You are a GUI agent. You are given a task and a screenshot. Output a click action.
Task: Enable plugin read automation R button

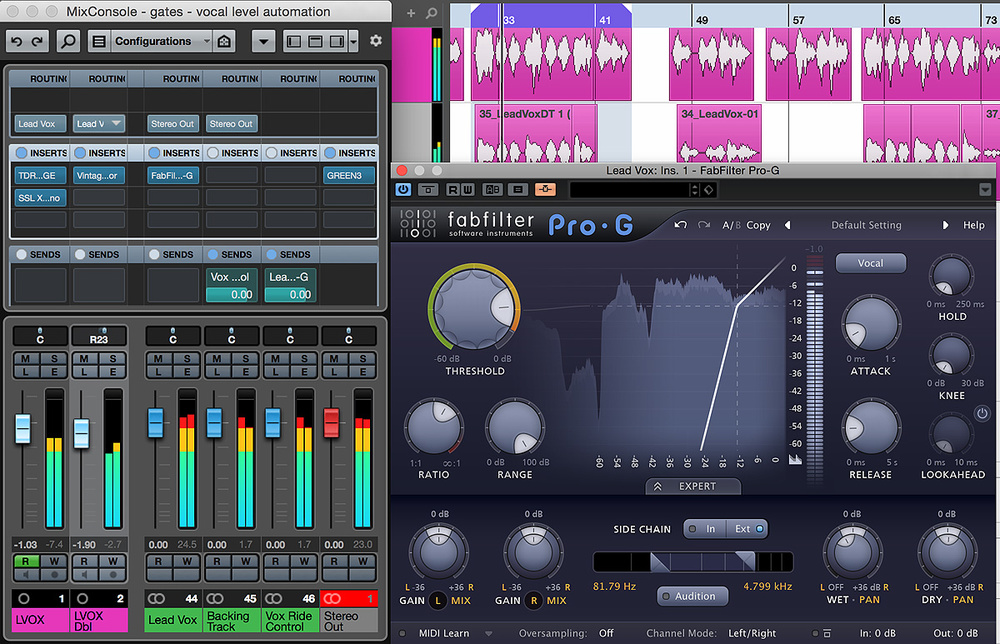pyautogui.click(x=452, y=189)
